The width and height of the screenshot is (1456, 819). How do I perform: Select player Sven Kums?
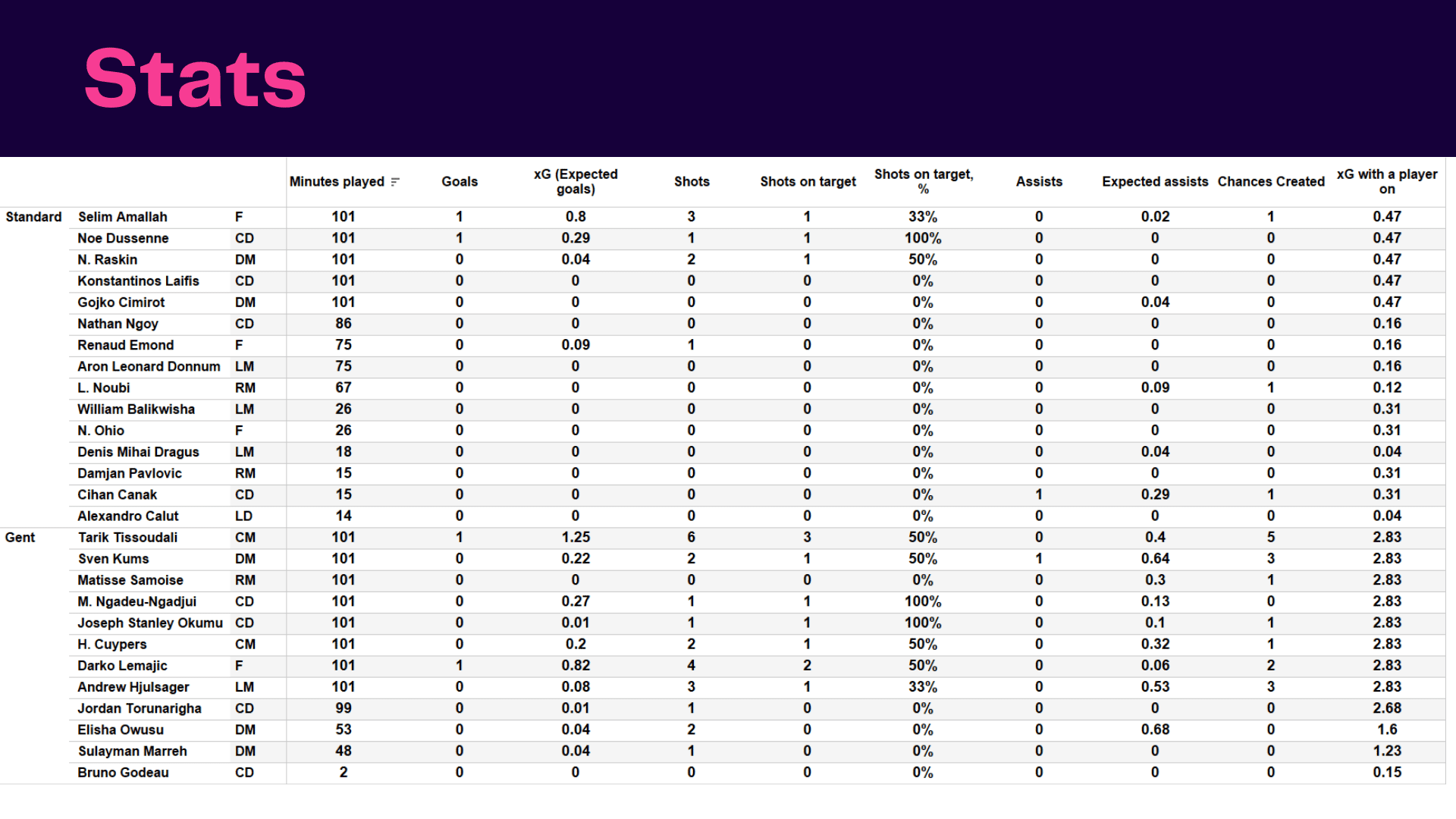coord(113,559)
